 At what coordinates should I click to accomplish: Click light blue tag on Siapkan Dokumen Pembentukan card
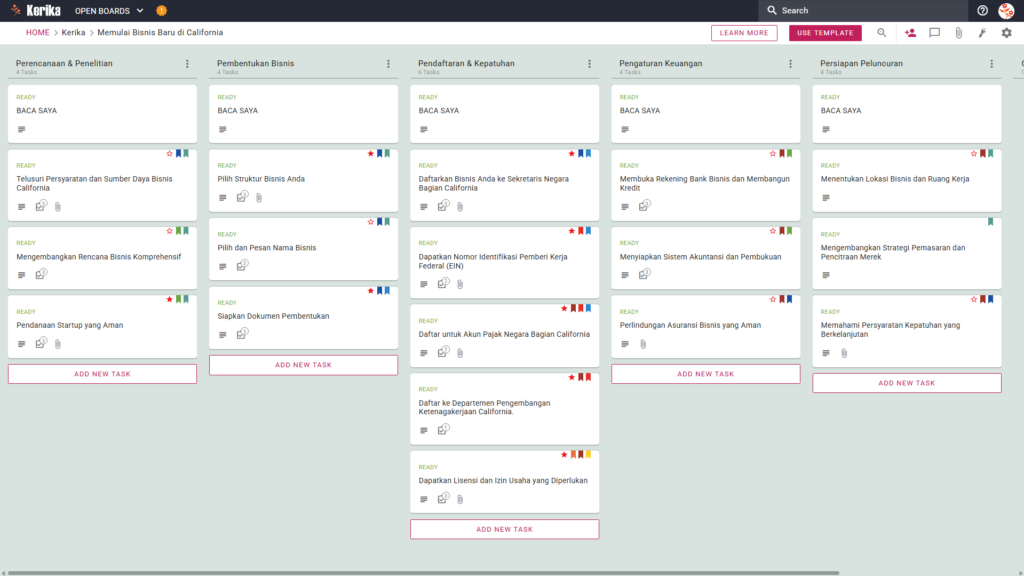pos(387,291)
